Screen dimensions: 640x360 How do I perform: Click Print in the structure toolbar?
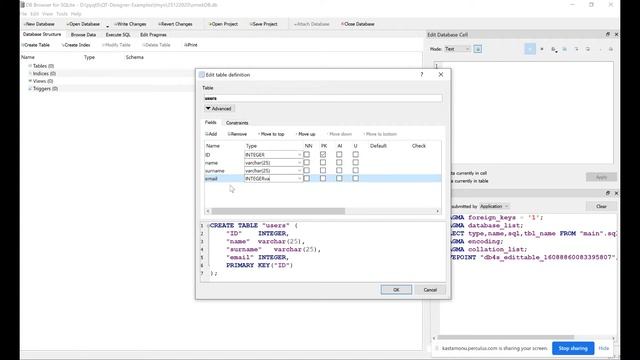click(x=191, y=45)
